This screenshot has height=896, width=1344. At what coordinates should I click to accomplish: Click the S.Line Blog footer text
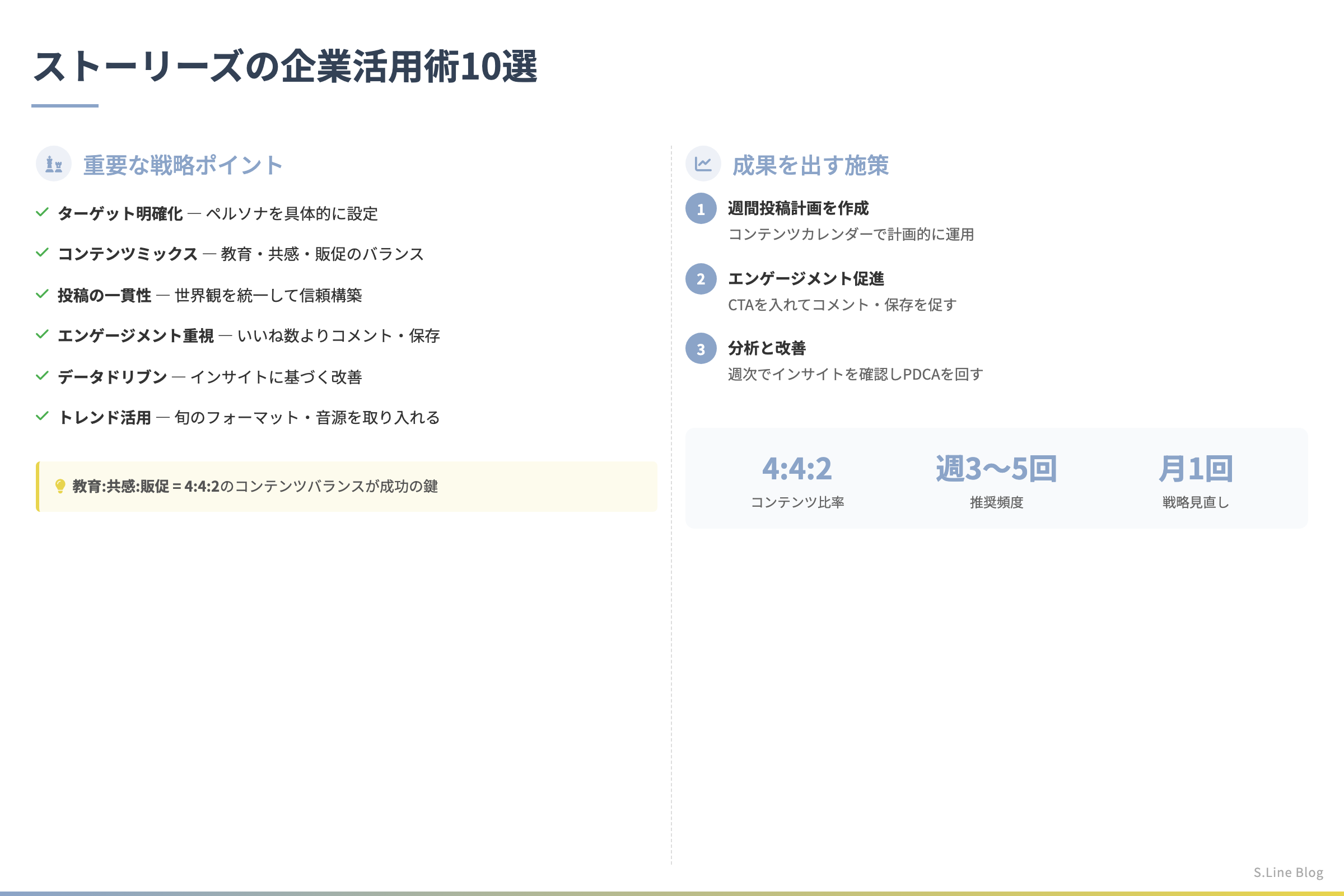[x=1289, y=872]
